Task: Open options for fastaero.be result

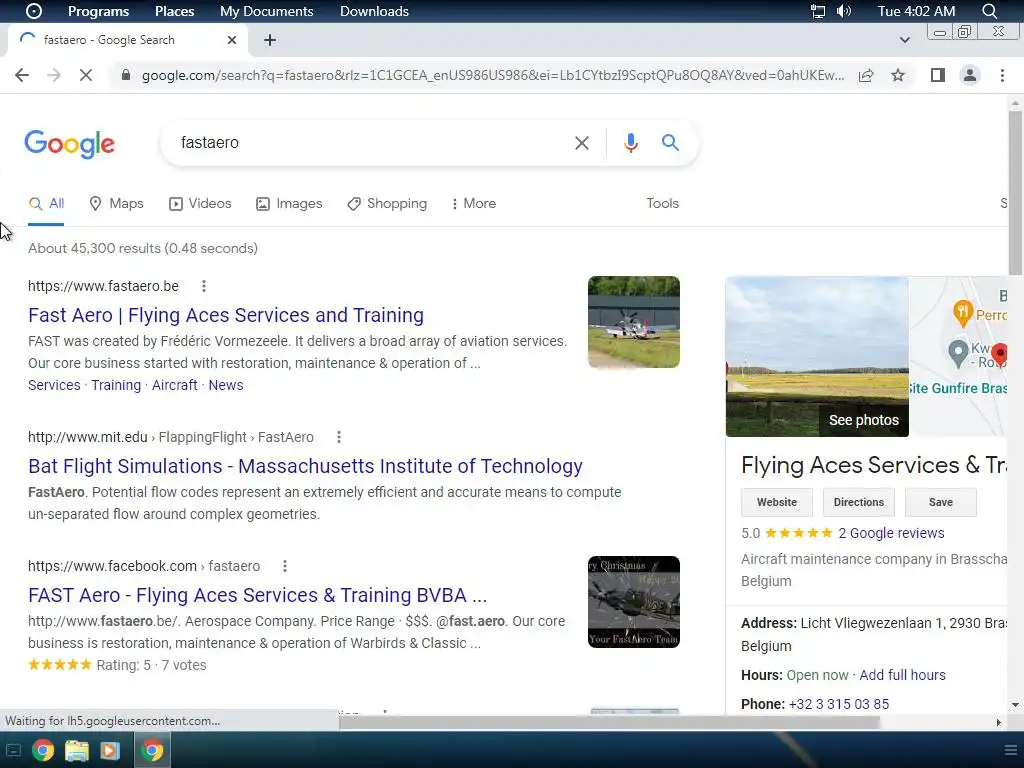Action: click(x=204, y=286)
